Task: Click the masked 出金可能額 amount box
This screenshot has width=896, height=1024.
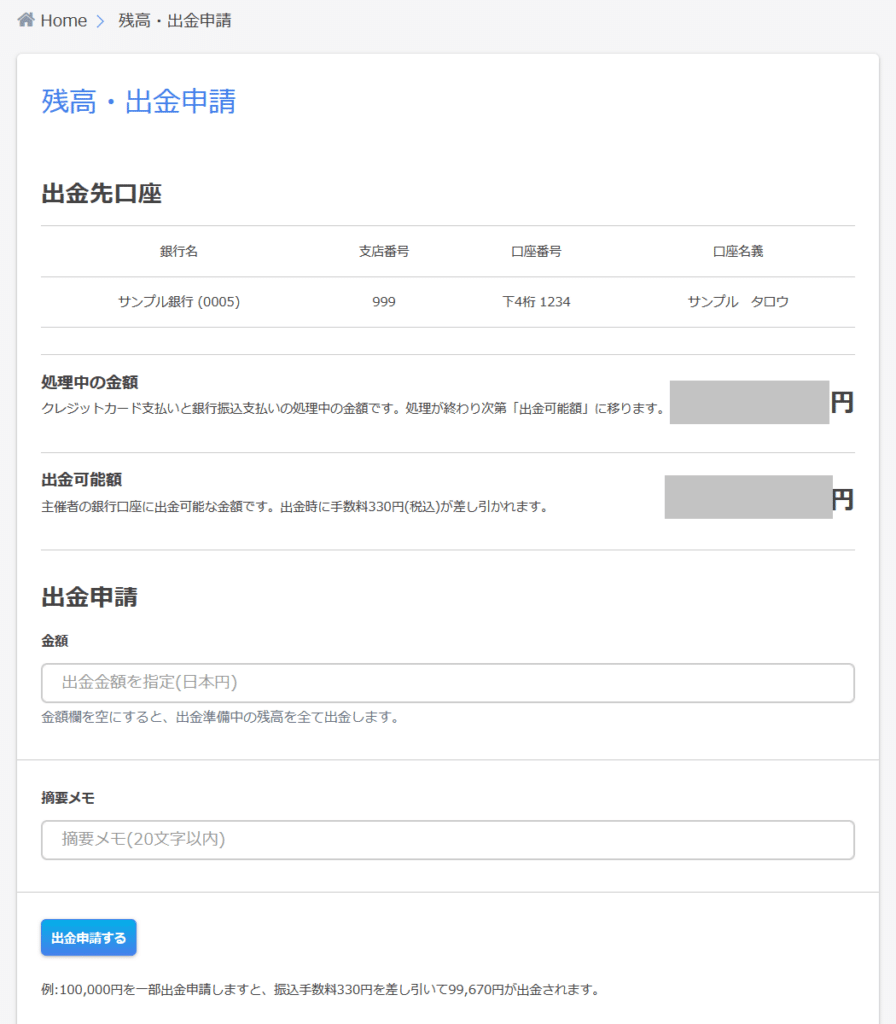Action: point(748,497)
